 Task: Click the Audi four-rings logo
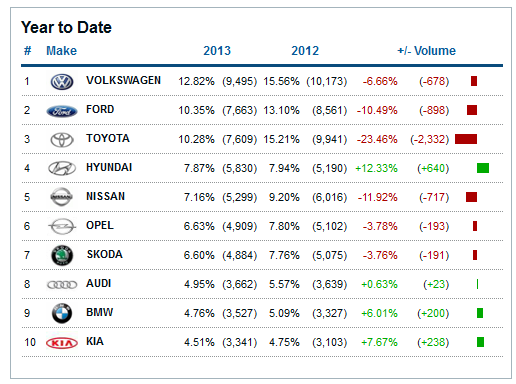(x=62, y=285)
